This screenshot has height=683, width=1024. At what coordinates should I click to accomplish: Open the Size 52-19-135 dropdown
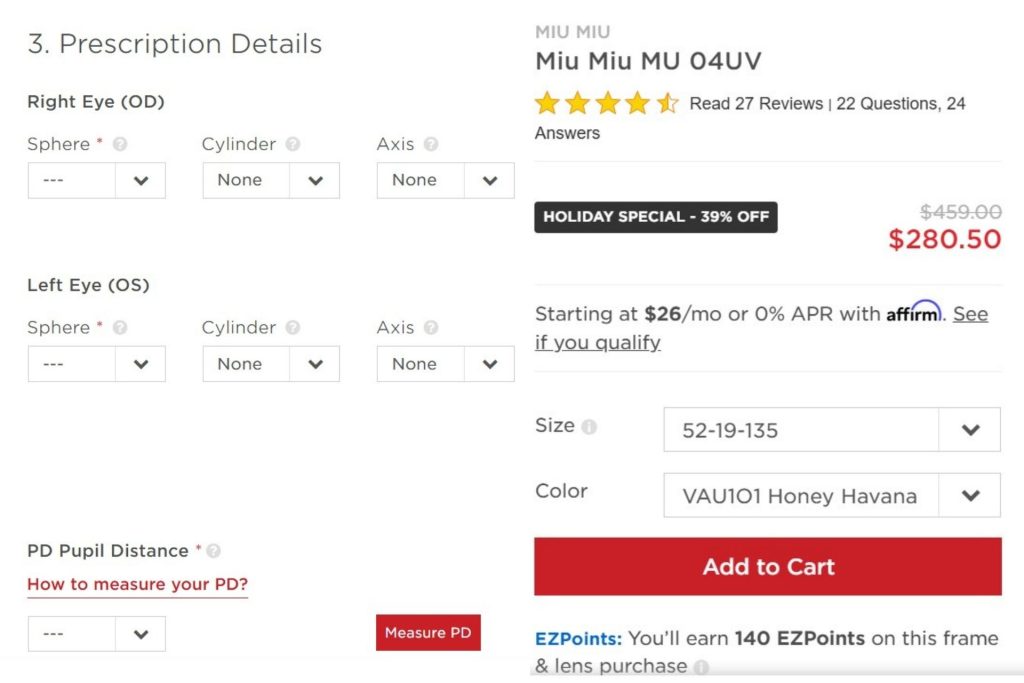coord(831,430)
